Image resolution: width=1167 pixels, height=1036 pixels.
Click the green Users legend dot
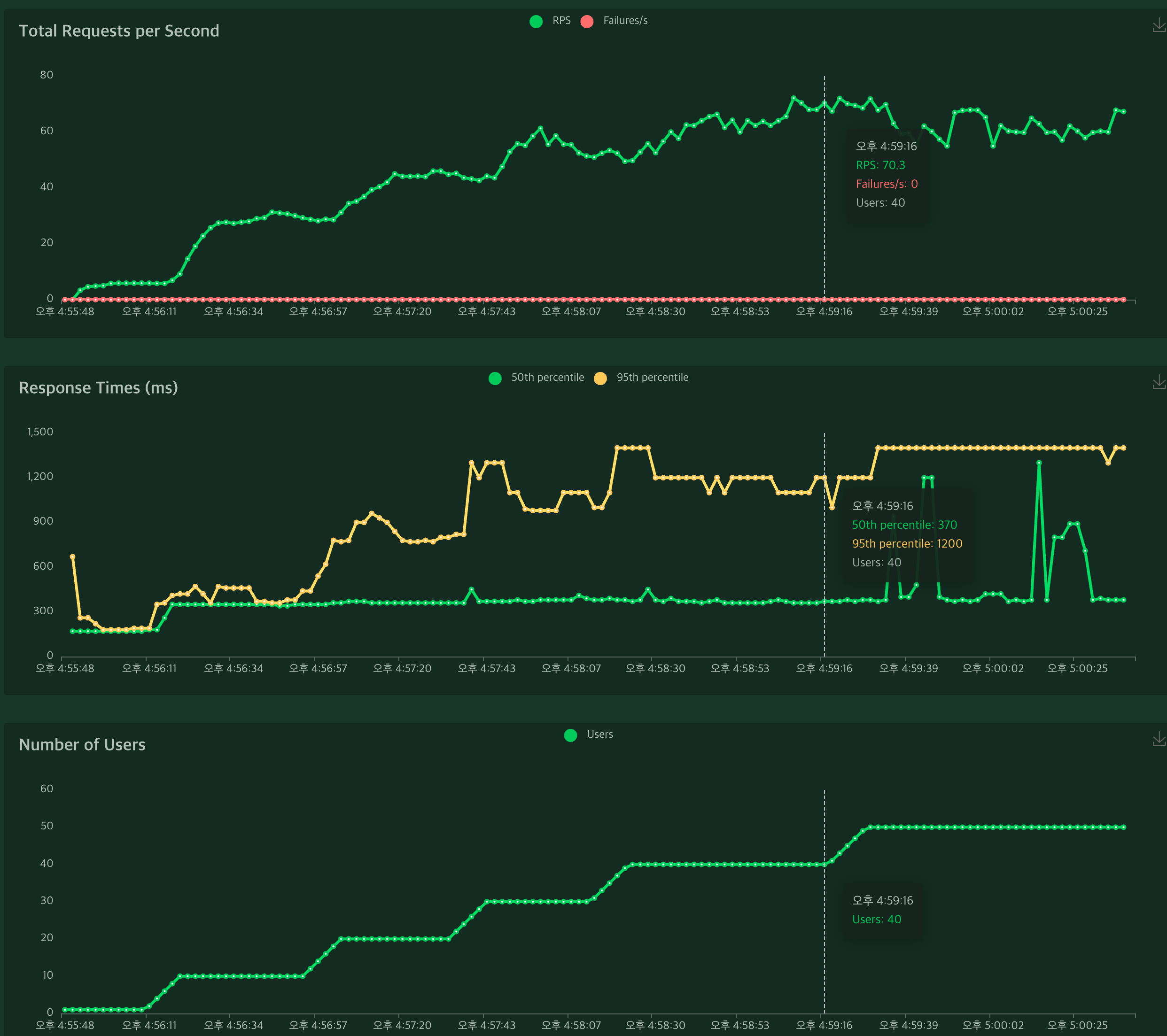[570, 735]
